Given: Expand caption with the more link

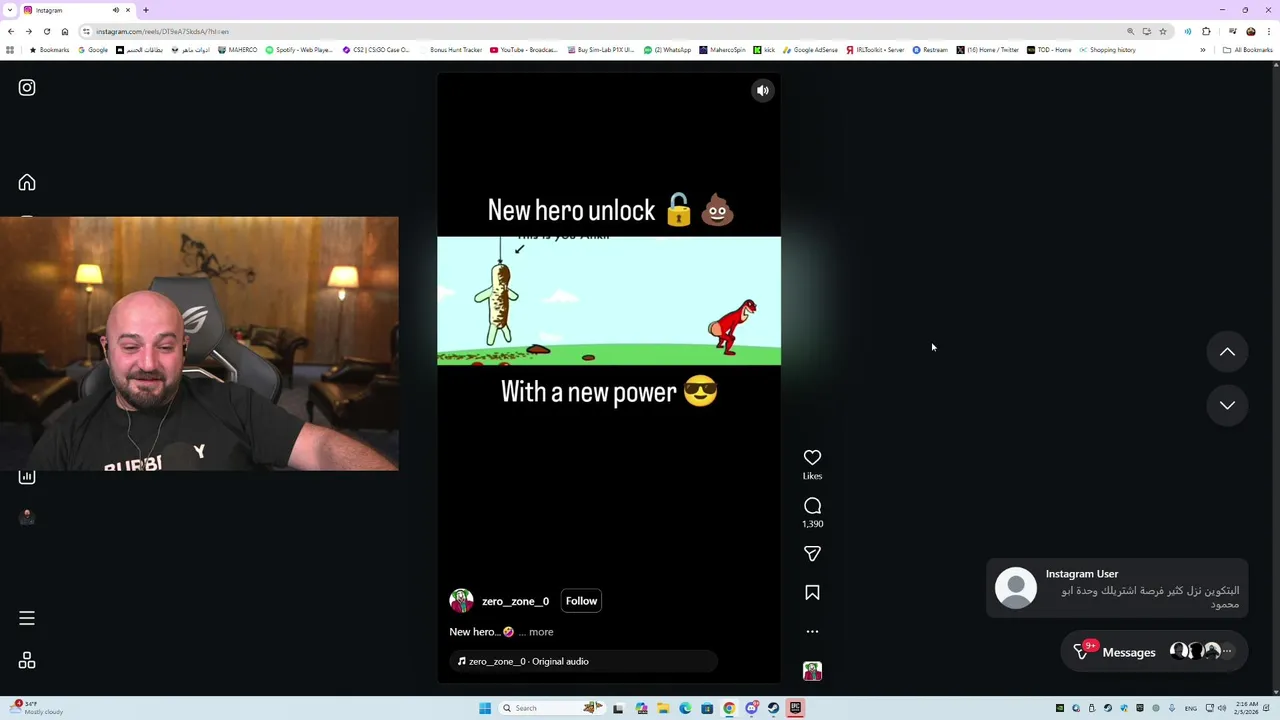Looking at the screenshot, I should click(541, 632).
